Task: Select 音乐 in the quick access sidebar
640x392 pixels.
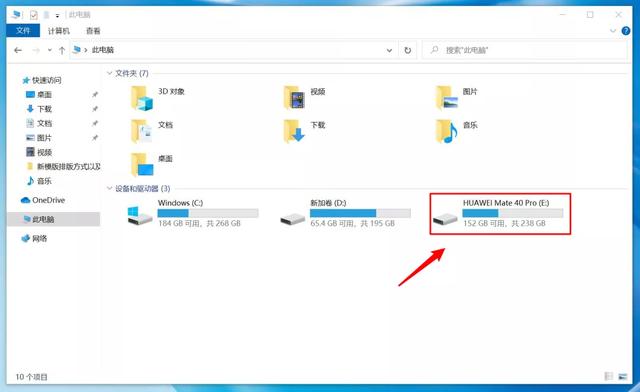Action: tap(39, 180)
